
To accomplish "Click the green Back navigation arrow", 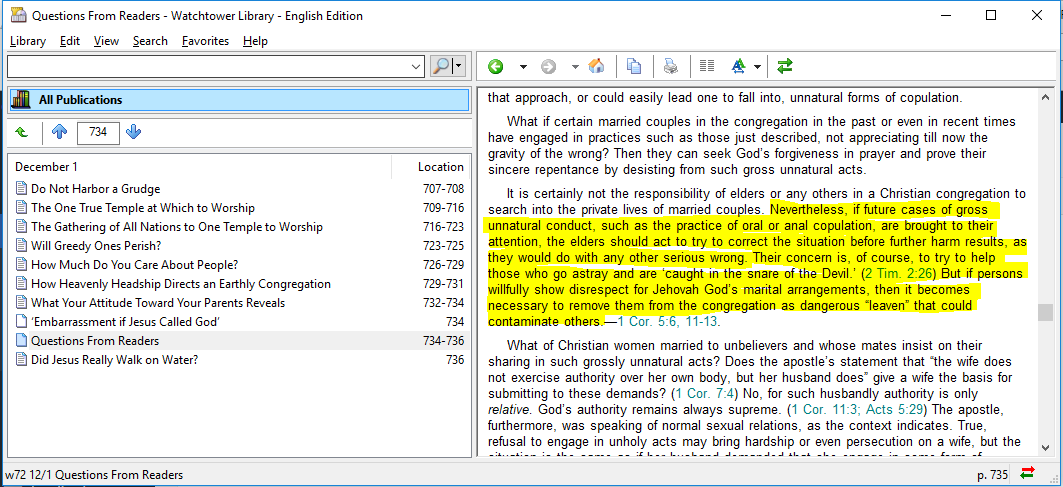I will click(x=496, y=67).
